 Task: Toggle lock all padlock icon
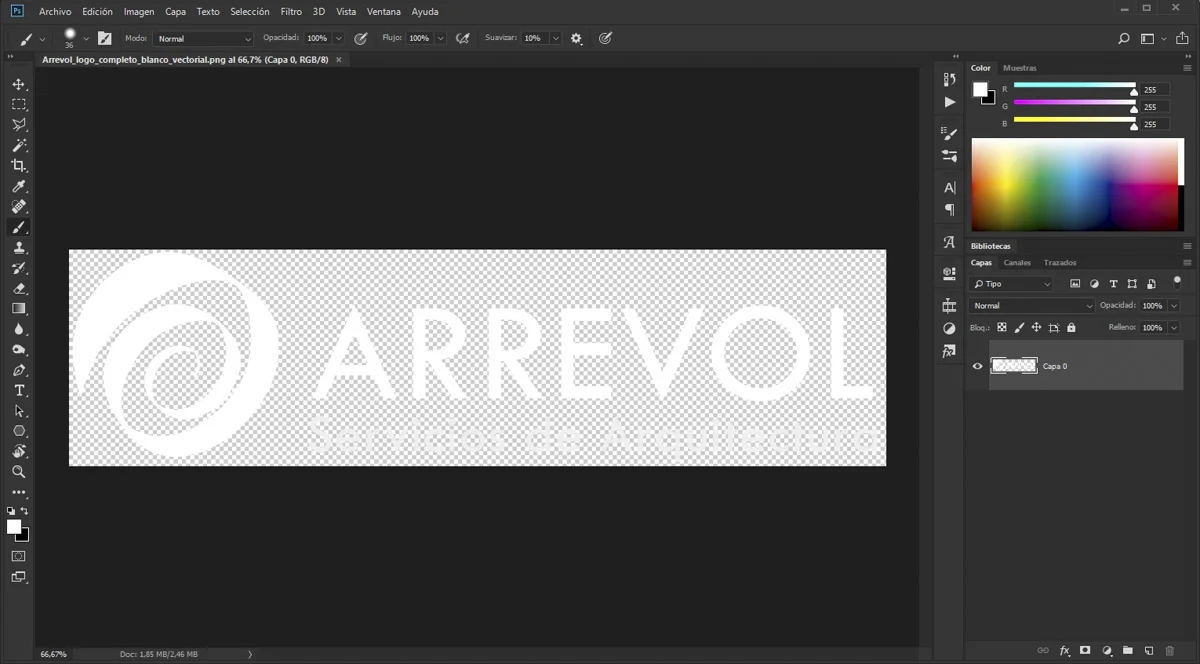point(1071,327)
